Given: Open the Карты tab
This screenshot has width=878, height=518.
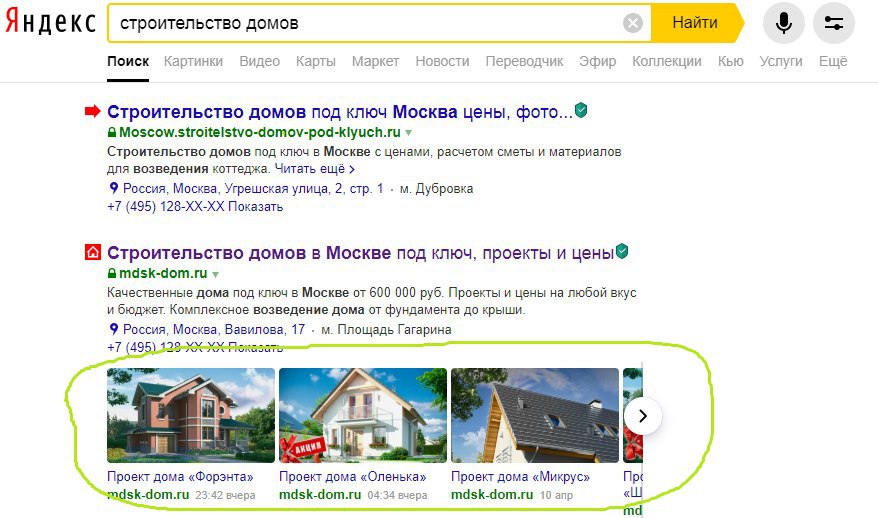Looking at the screenshot, I should tap(316, 62).
